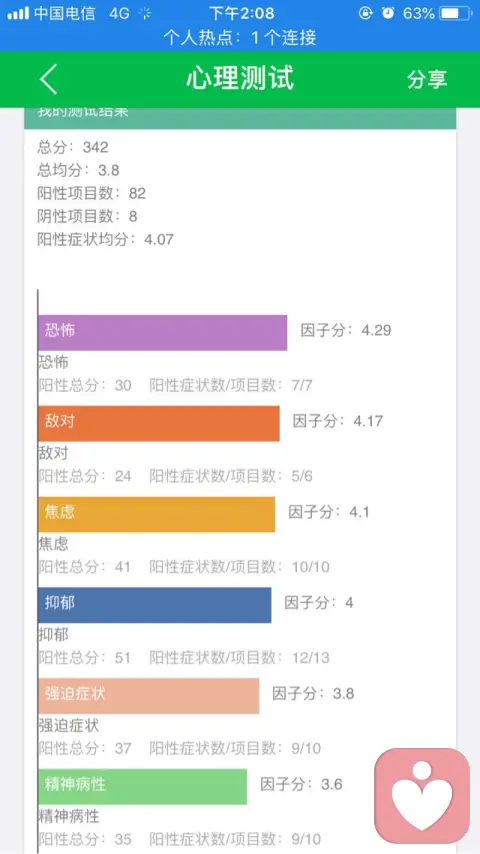Screen dimensions: 480x854
Task: Open the pink heart floating app icon
Action: click(x=422, y=795)
